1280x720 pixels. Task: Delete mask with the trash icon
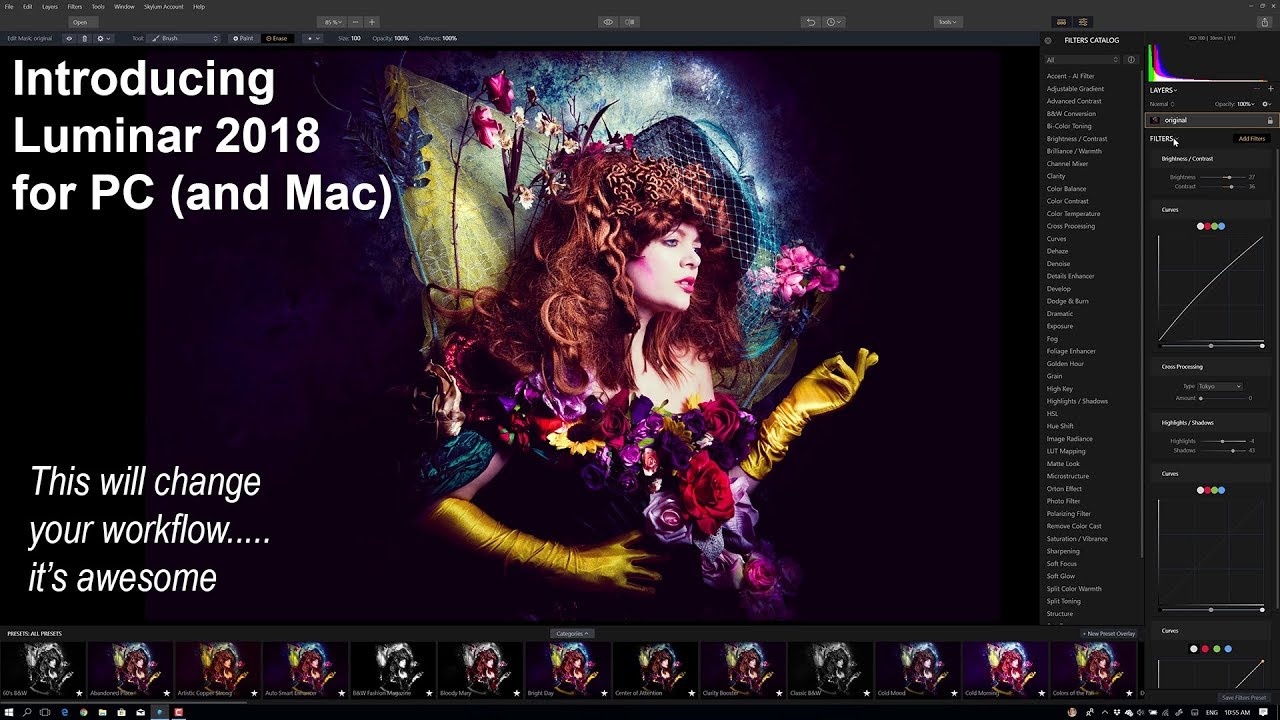point(84,38)
